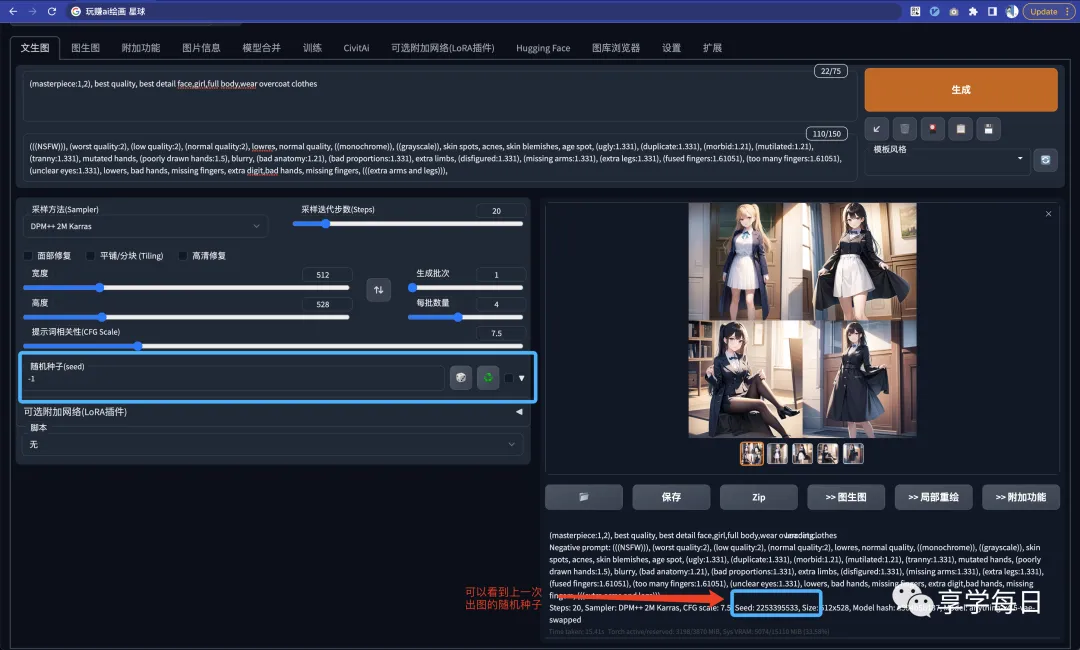This screenshot has height=650, width=1080.
Task: Apply selected style with the clipboard icon
Action: [961, 129]
